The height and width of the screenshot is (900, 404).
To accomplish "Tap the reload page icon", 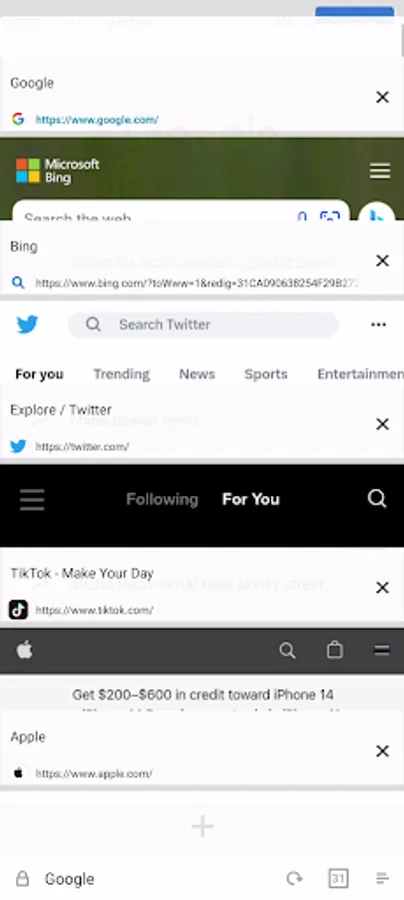I will pyautogui.click(x=294, y=878).
